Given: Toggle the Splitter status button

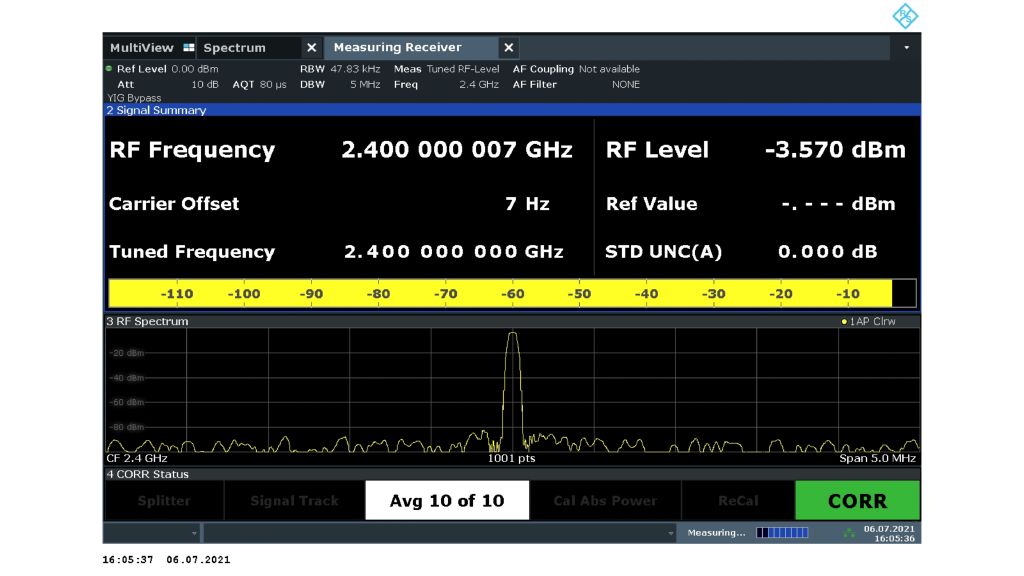Looking at the screenshot, I should coord(164,501).
